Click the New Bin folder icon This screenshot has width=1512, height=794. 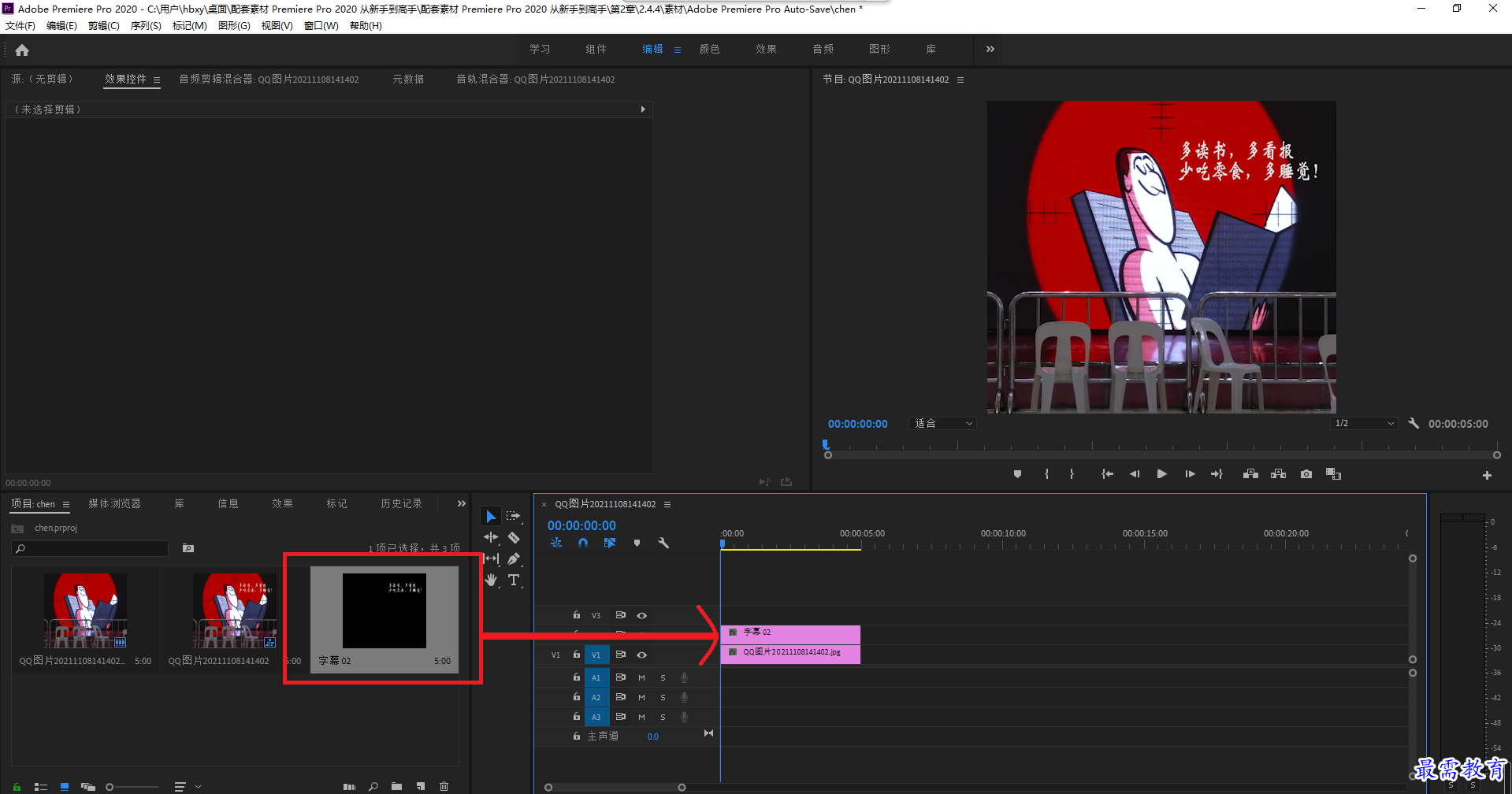pyautogui.click(x=396, y=786)
